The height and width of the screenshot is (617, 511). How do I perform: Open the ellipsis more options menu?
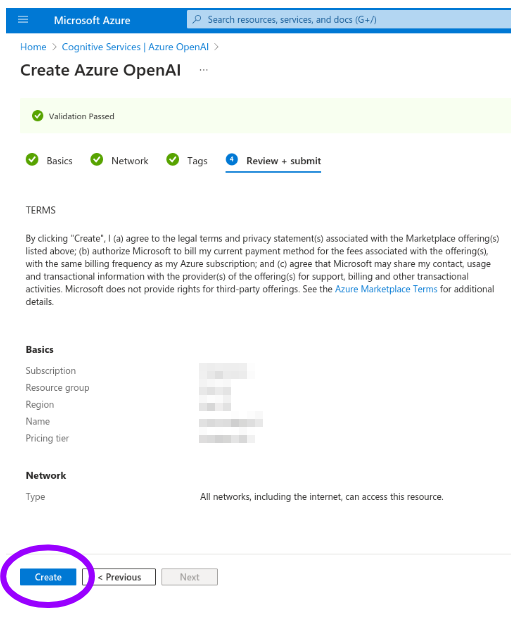(203, 70)
